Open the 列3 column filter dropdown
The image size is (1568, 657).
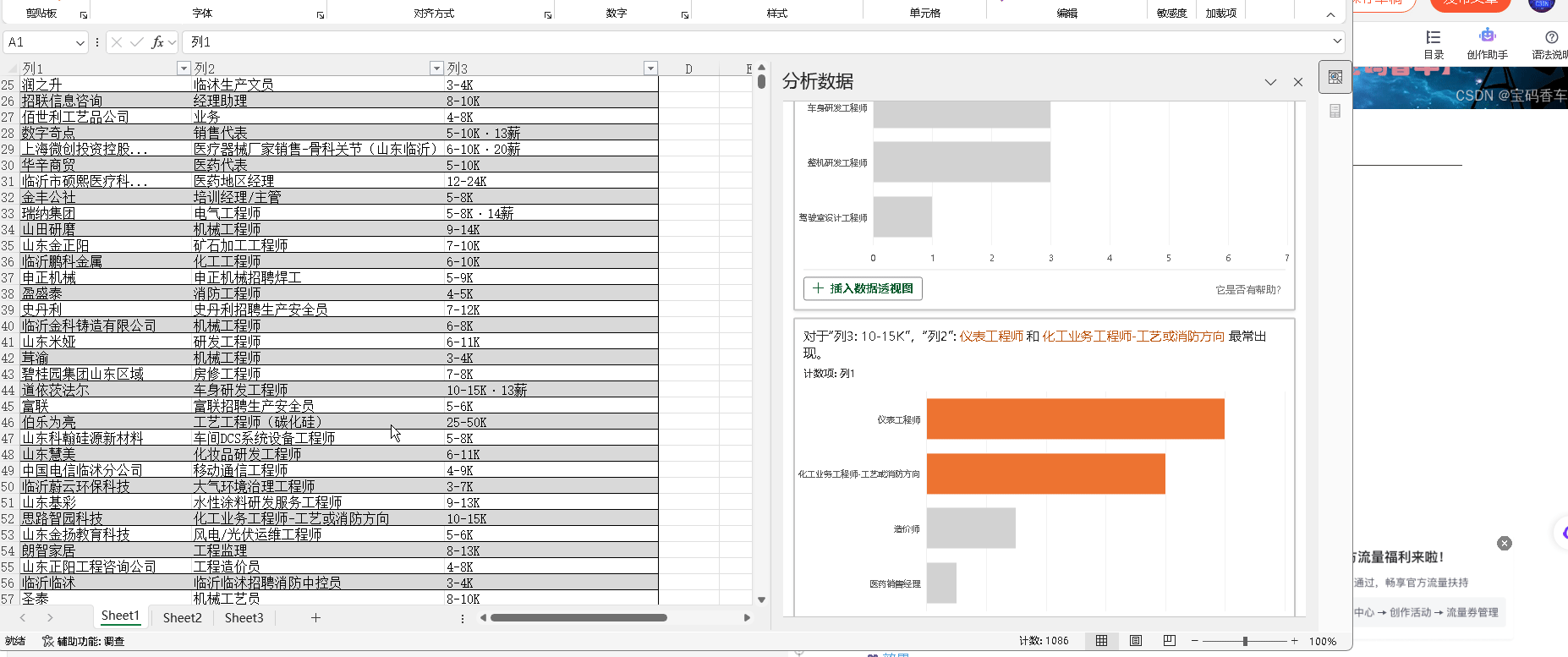650,68
